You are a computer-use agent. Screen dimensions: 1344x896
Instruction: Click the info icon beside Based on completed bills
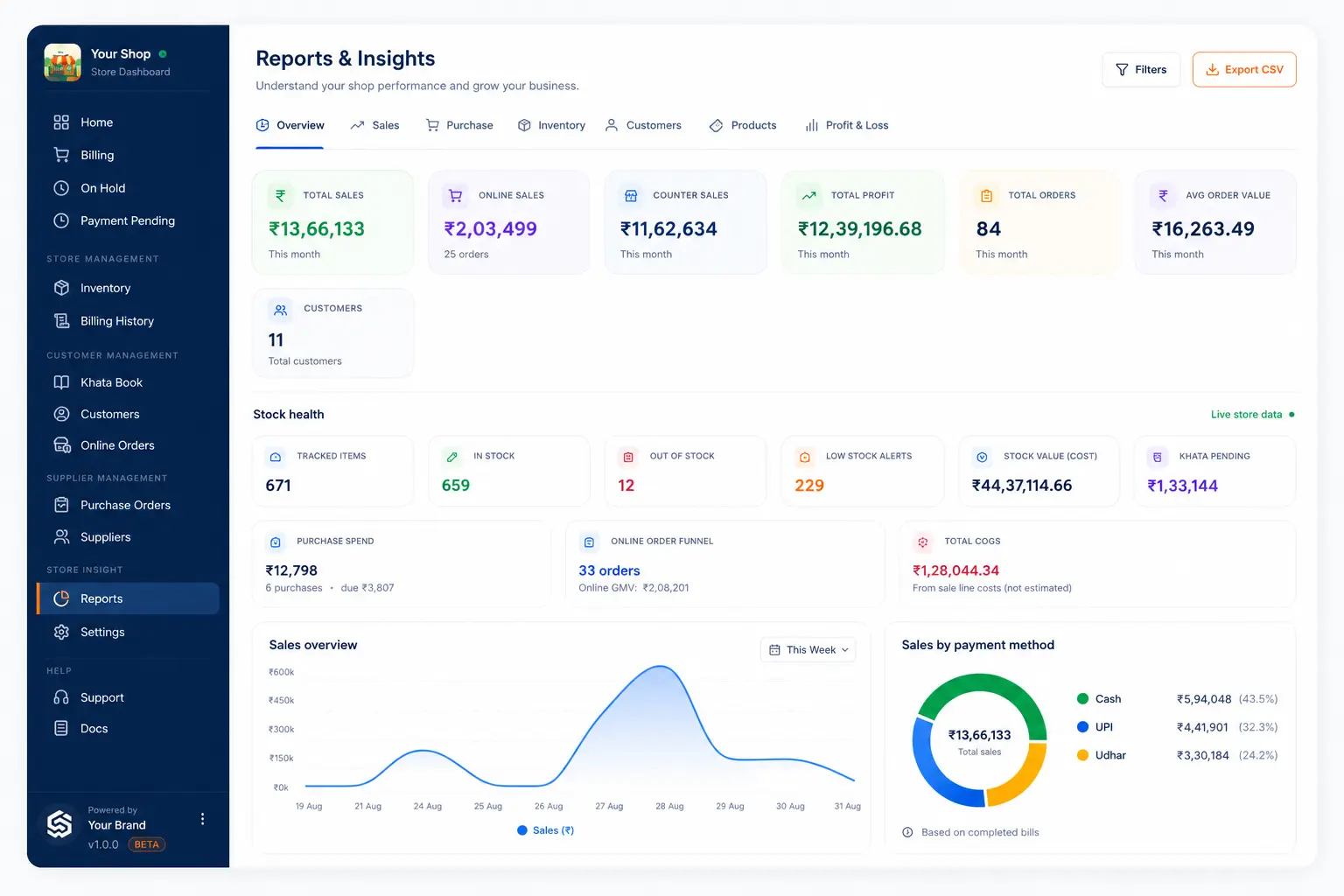click(x=907, y=832)
